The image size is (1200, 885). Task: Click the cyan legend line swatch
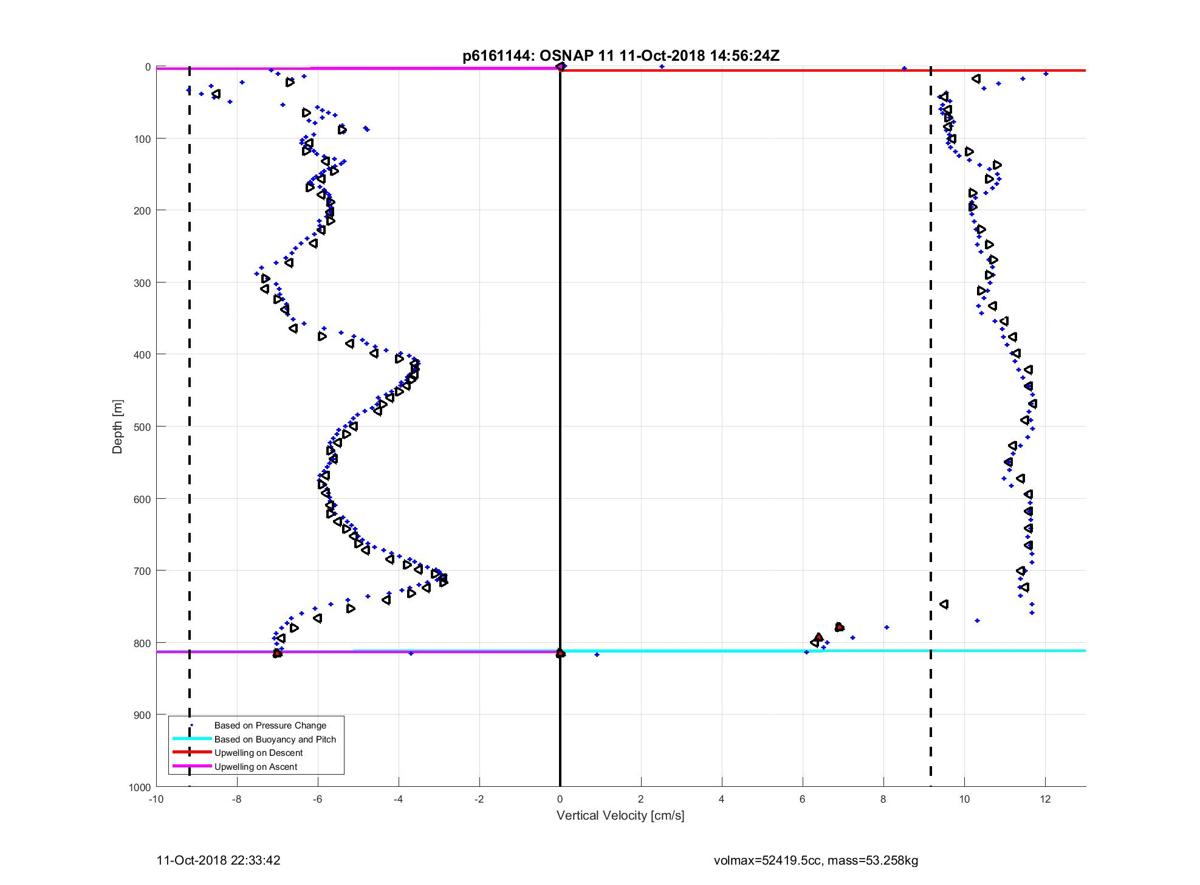coord(191,739)
